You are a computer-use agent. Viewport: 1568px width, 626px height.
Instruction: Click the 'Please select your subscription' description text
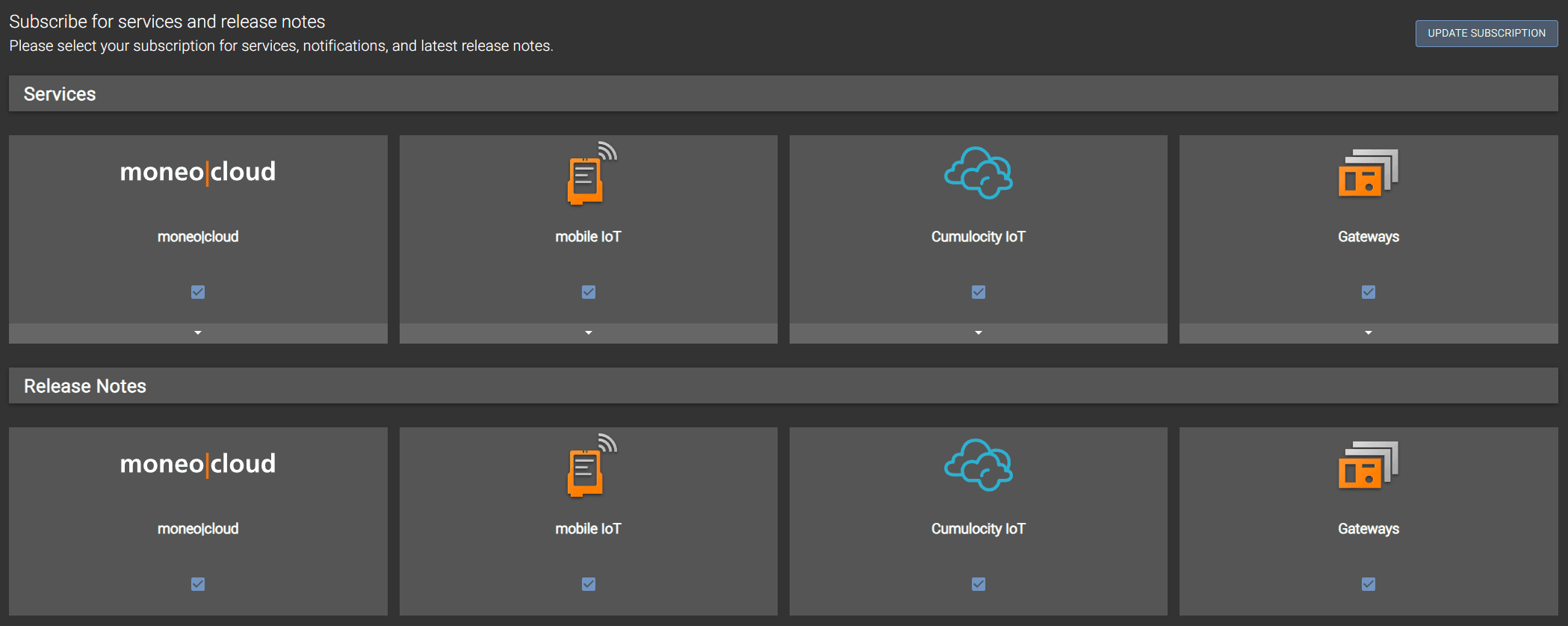point(281,46)
